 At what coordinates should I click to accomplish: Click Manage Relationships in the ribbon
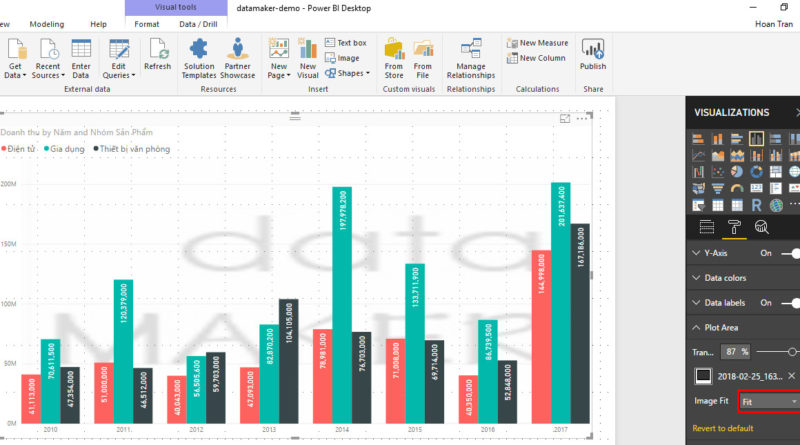470,58
